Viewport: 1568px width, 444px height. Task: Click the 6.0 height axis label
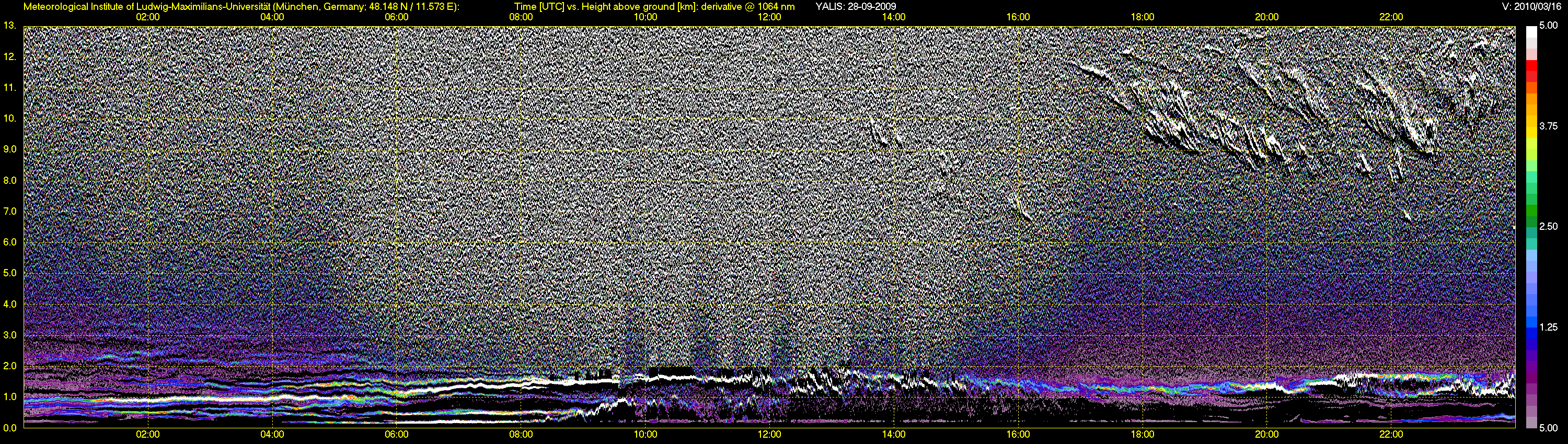[x=10, y=242]
